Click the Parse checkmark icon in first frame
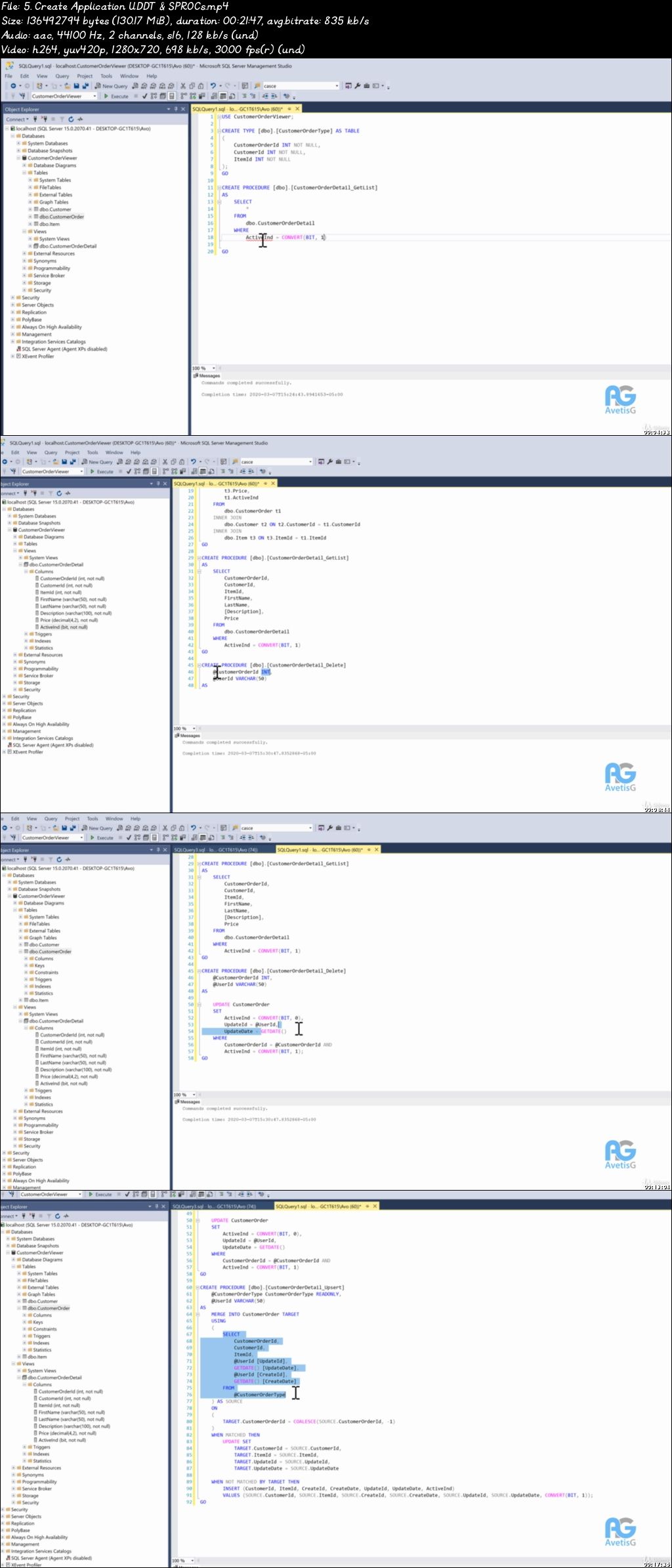672x1568 pixels. click(x=144, y=96)
